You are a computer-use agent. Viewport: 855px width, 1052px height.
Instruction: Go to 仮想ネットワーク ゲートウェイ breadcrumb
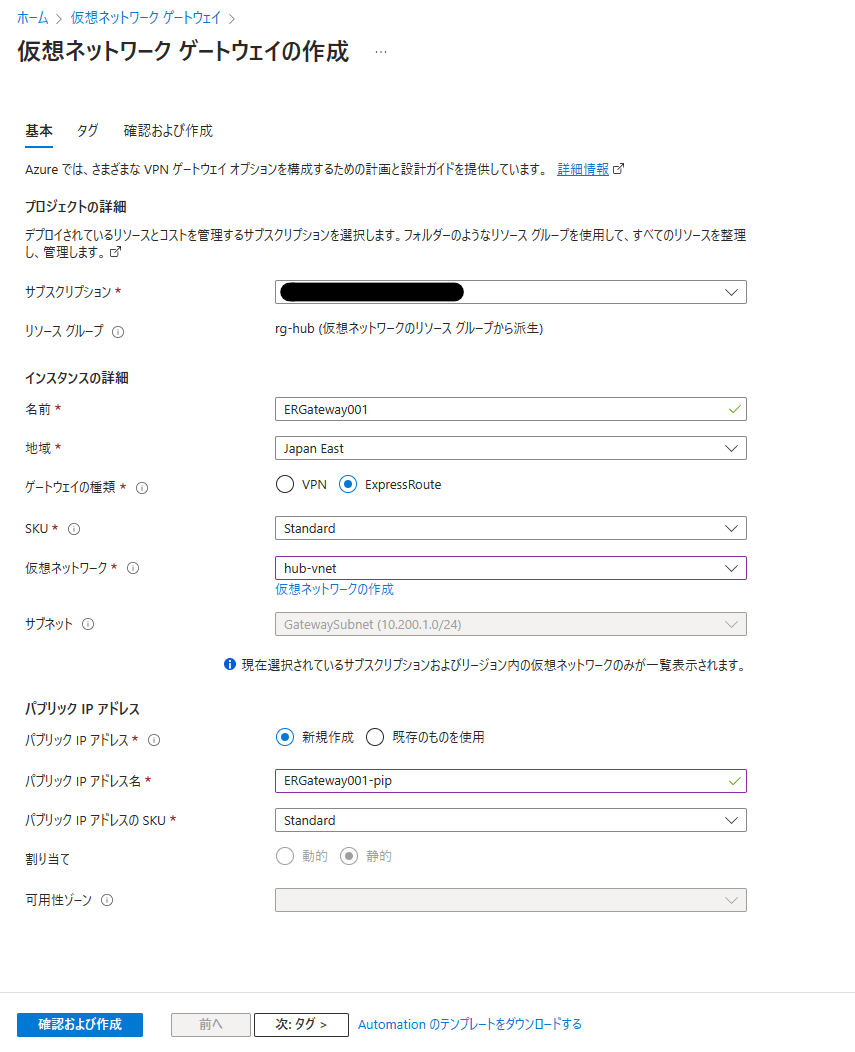point(146,18)
